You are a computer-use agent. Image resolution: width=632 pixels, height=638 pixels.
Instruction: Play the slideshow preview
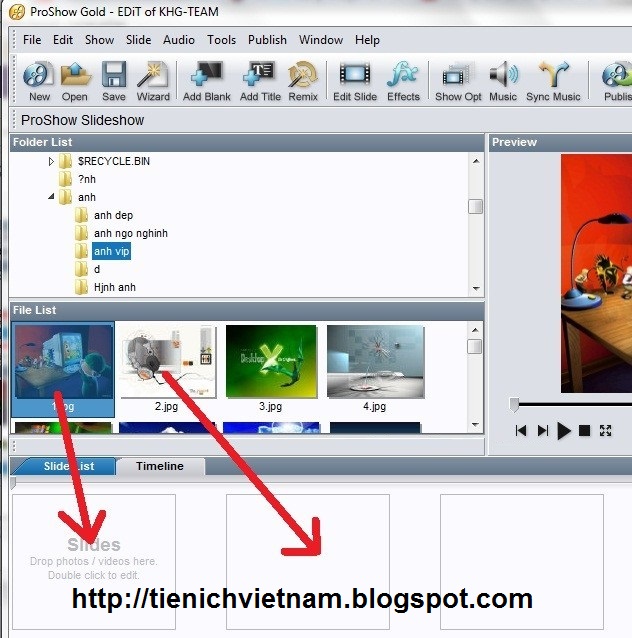point(564,430)
